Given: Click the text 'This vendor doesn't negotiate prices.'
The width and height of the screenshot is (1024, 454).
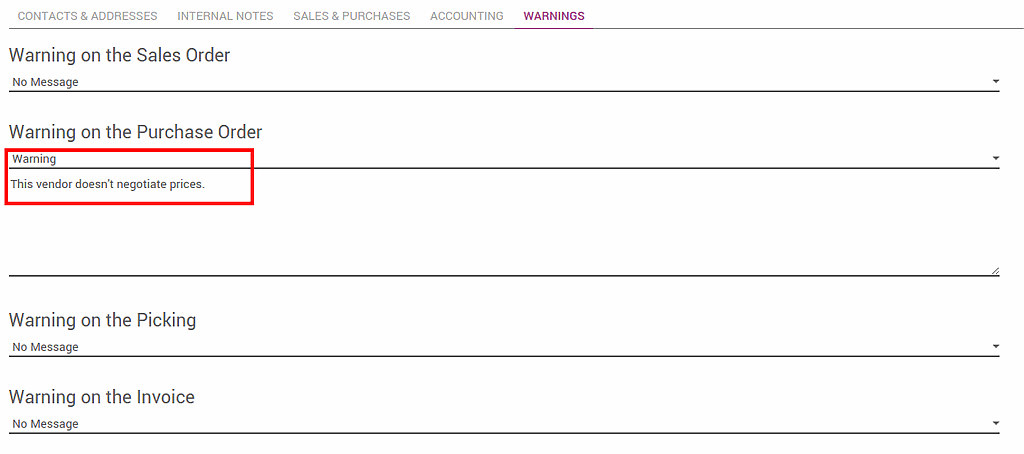Looking at the screenshot, I should pos(108,185).
